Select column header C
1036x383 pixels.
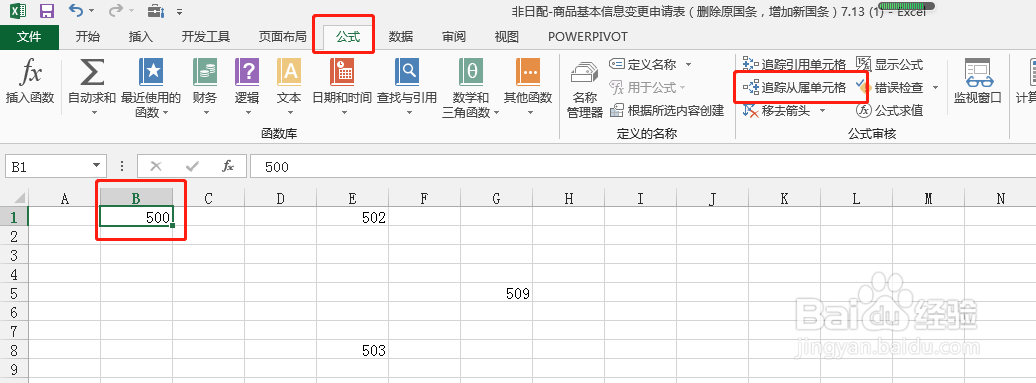(209, 197)
